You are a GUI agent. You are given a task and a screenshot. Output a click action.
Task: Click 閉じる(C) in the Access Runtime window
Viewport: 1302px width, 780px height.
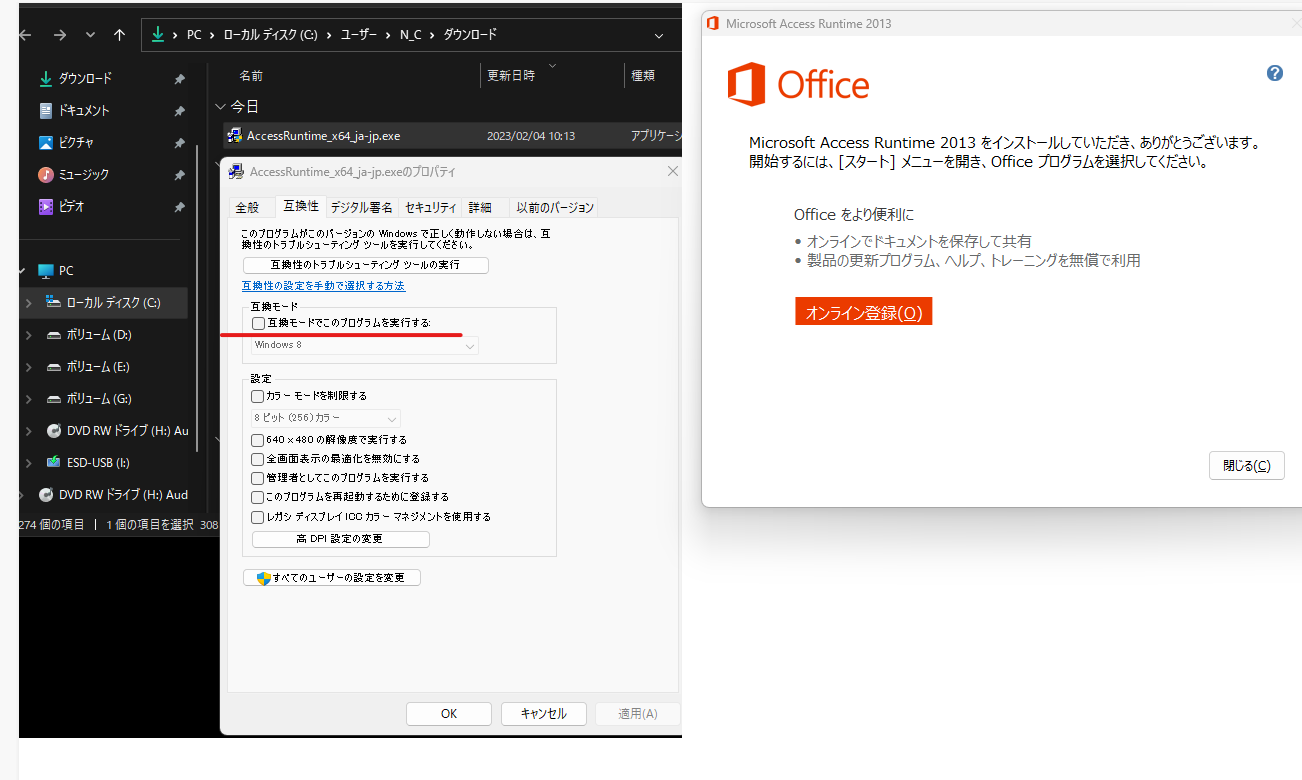pos(1247,466)
